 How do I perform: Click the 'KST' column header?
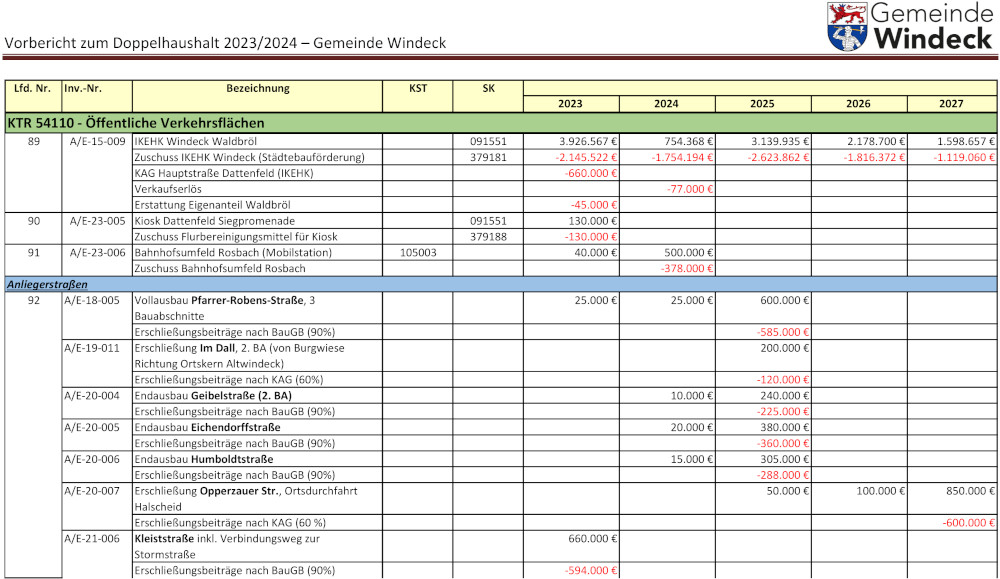pos(418,88)
